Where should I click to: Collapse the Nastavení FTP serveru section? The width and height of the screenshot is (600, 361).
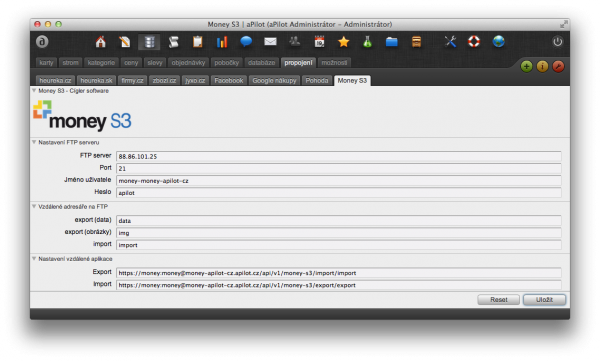[34, 142]
